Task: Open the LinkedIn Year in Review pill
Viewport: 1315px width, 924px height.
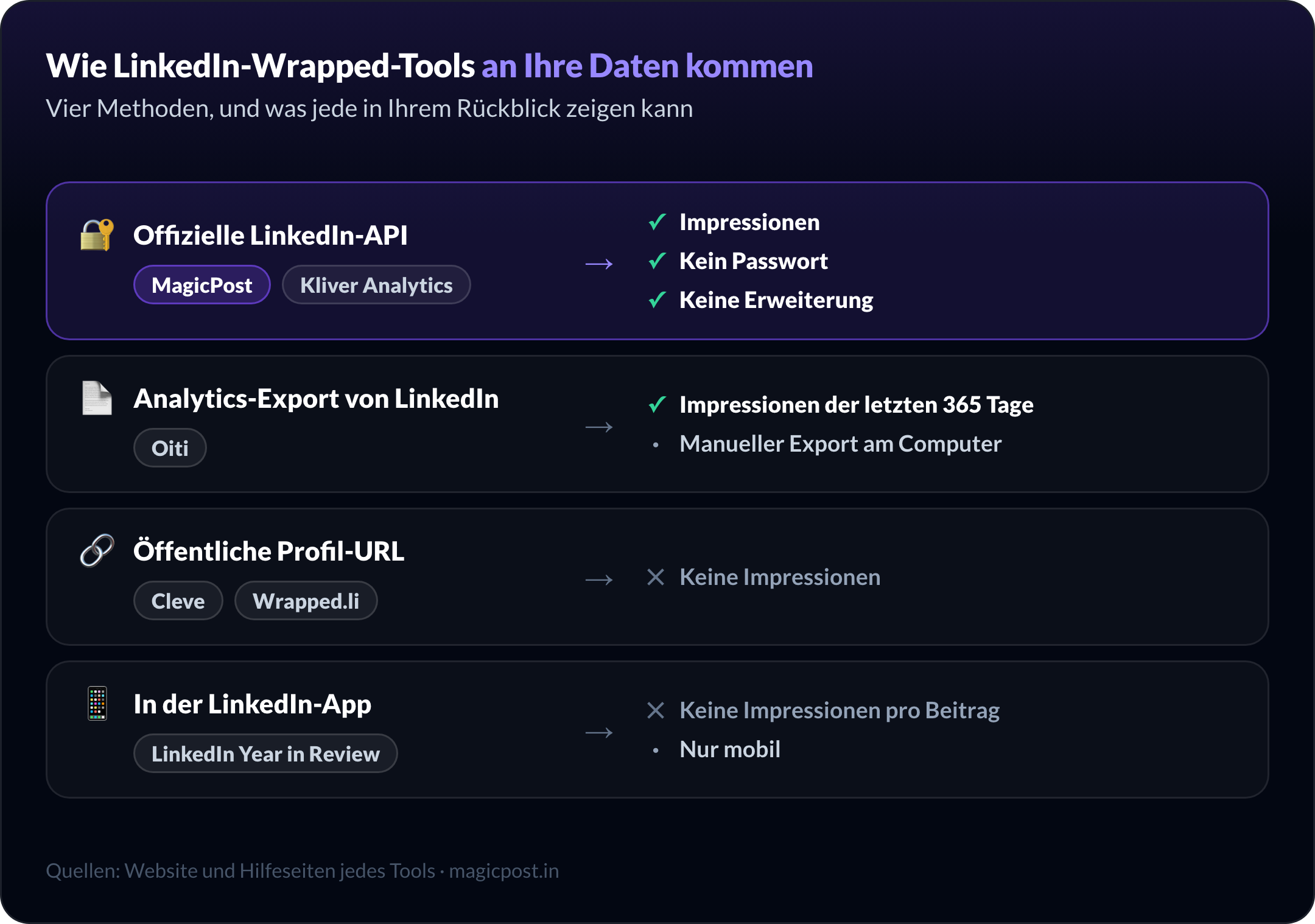Action: (265, 754)
